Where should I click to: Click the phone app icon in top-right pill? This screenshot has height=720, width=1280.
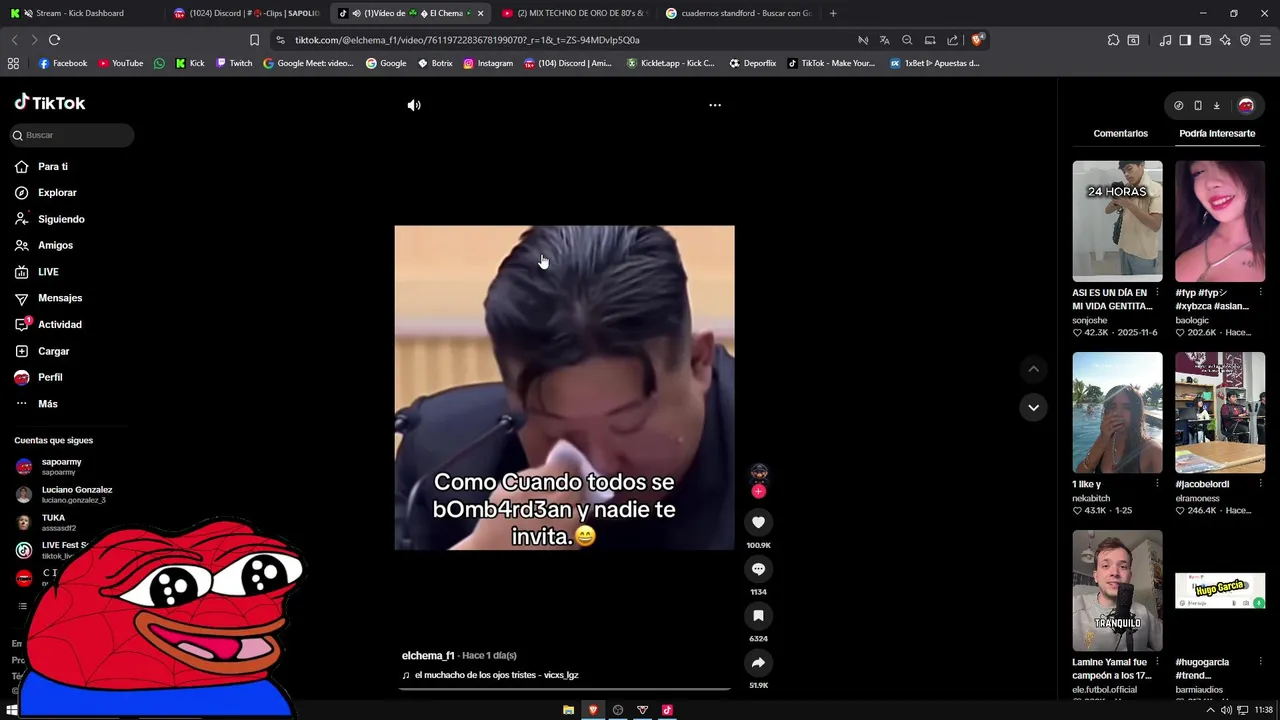click(1198, 105)
